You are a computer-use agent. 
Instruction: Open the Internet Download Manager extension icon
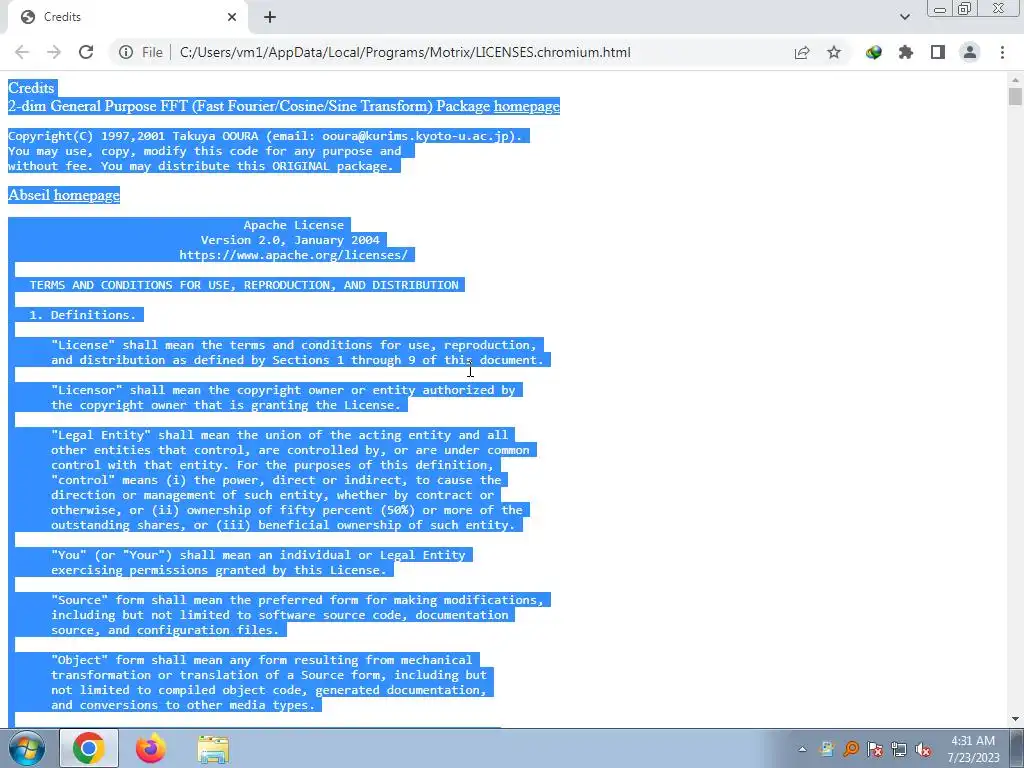874,52
